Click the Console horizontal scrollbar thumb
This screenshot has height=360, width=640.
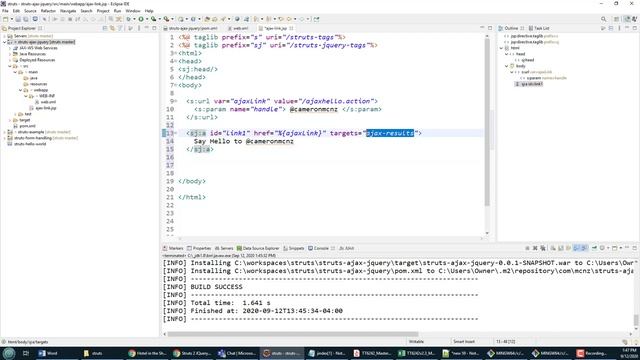click(293, 334)
